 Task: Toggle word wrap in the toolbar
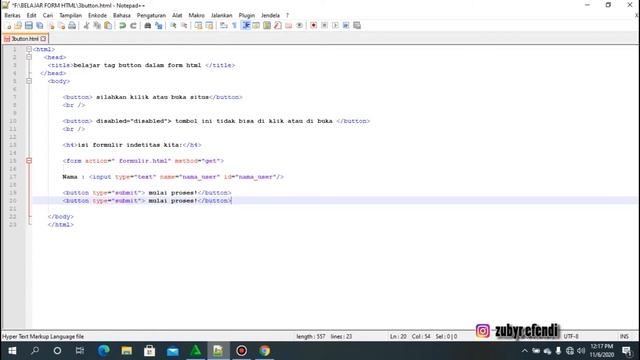[x=224, y=26]
